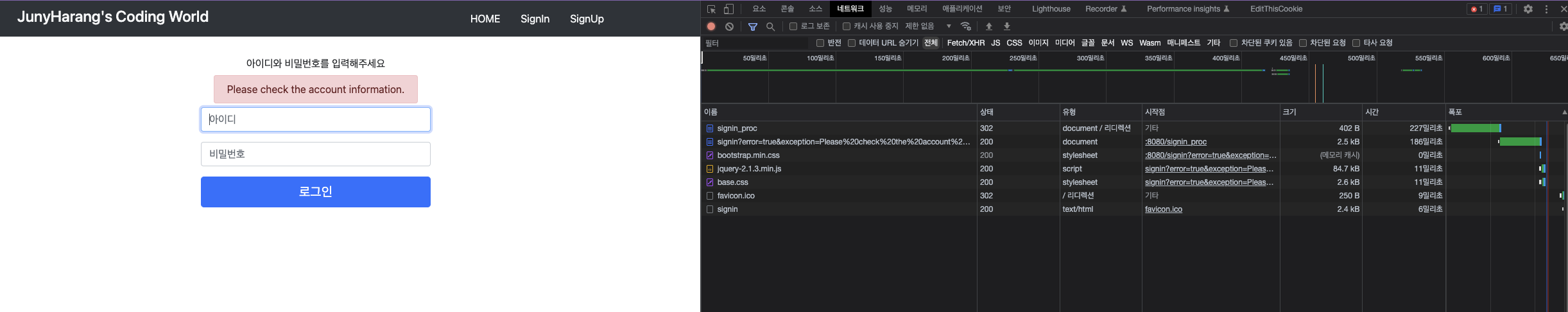Image resolution: width=1568 pixels, height=312 pixels.
Task: Enable the 로그 보존 checkbox
Action: coord(793,26)
